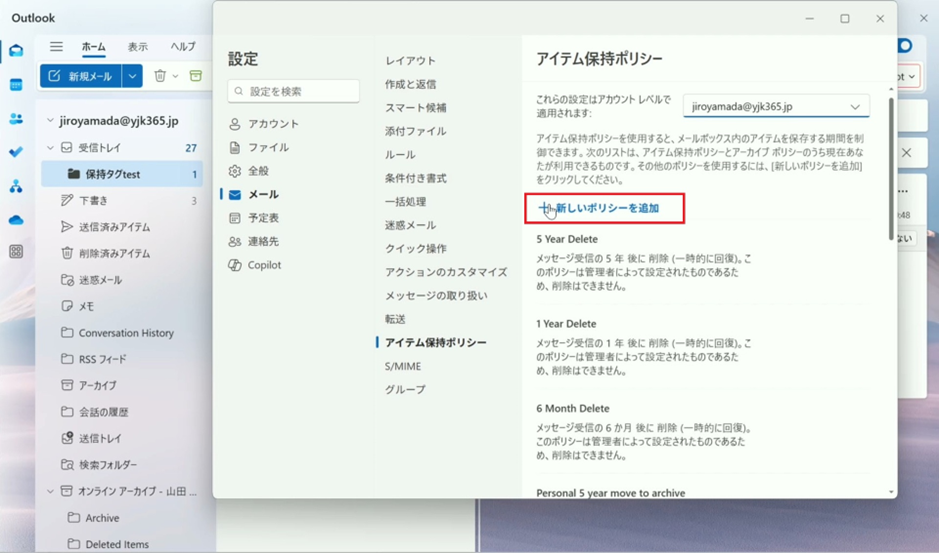The image size is (939, 553).
Task: Open the org explorer icon in the rail
Action: tap(16, 186)
